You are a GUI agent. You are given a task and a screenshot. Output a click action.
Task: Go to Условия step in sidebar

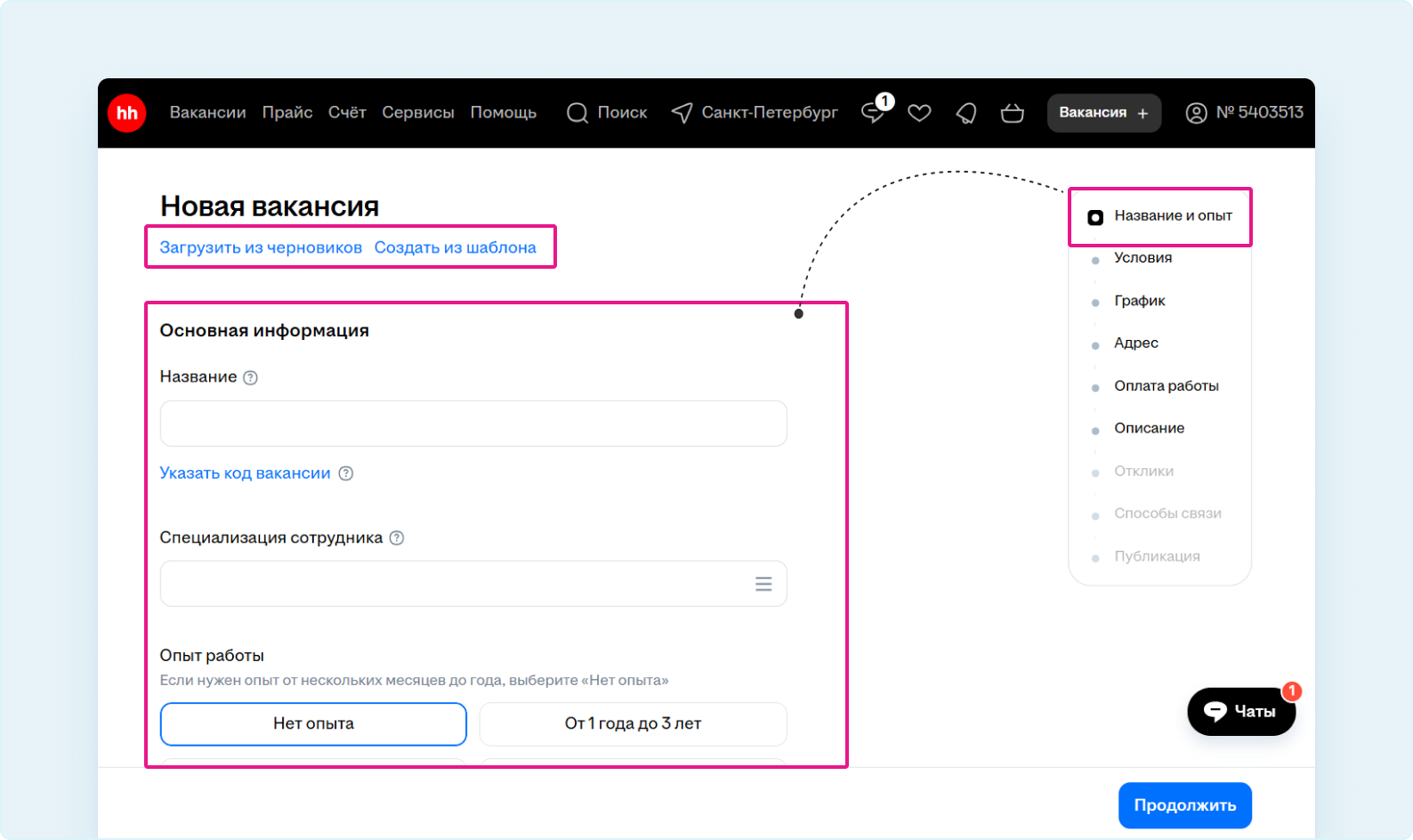pos(1143,258)
